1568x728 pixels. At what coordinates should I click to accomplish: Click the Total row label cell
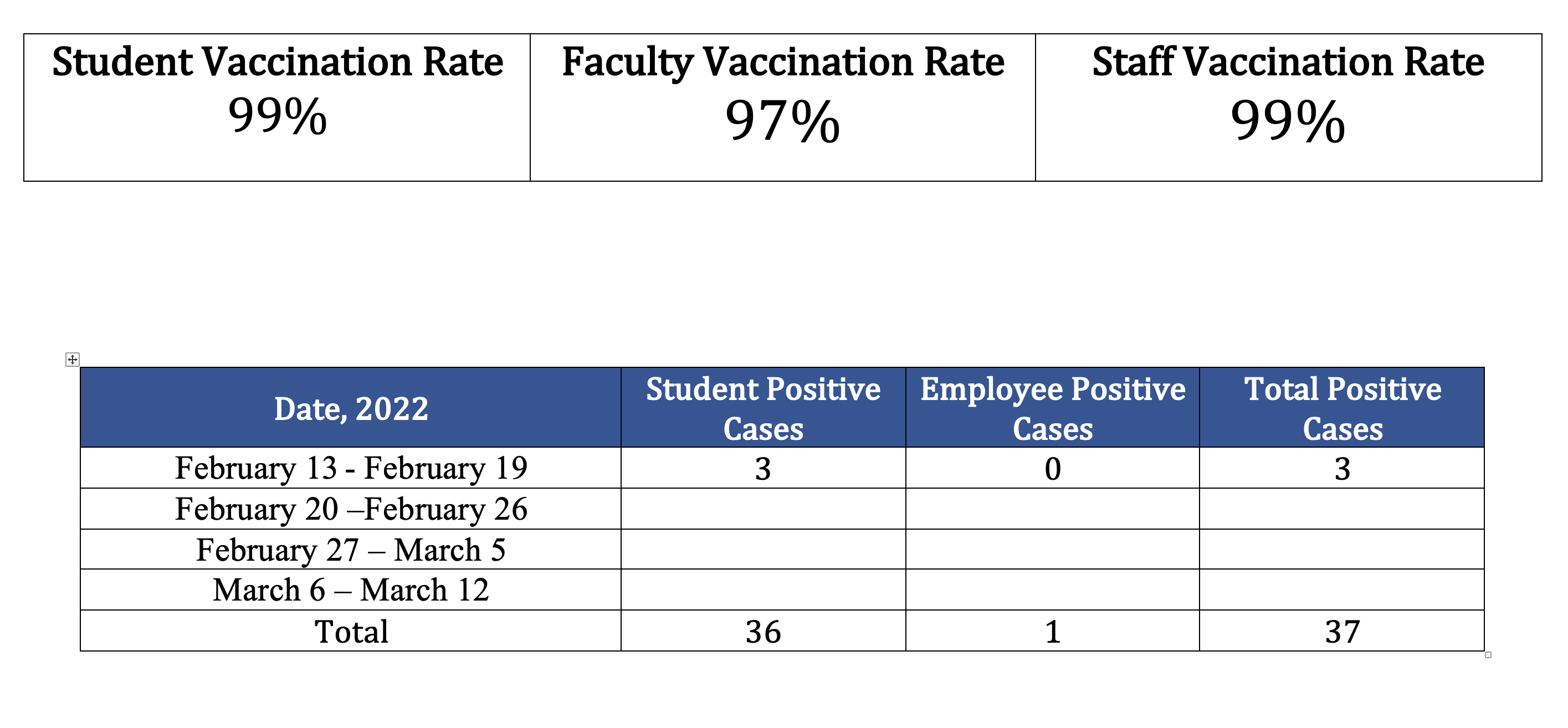(351, 631)
